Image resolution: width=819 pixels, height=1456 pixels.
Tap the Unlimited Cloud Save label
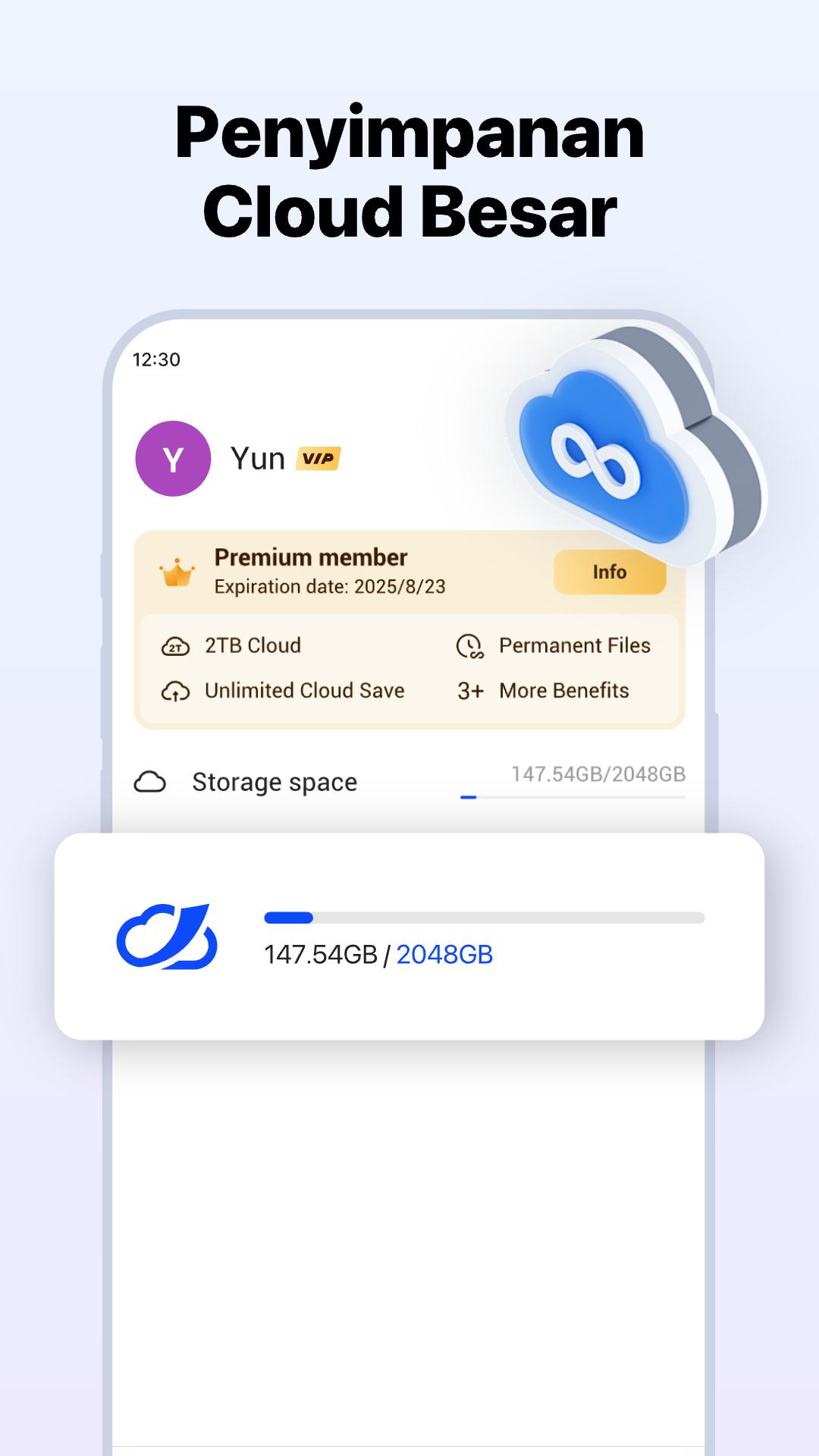(305, 691)
